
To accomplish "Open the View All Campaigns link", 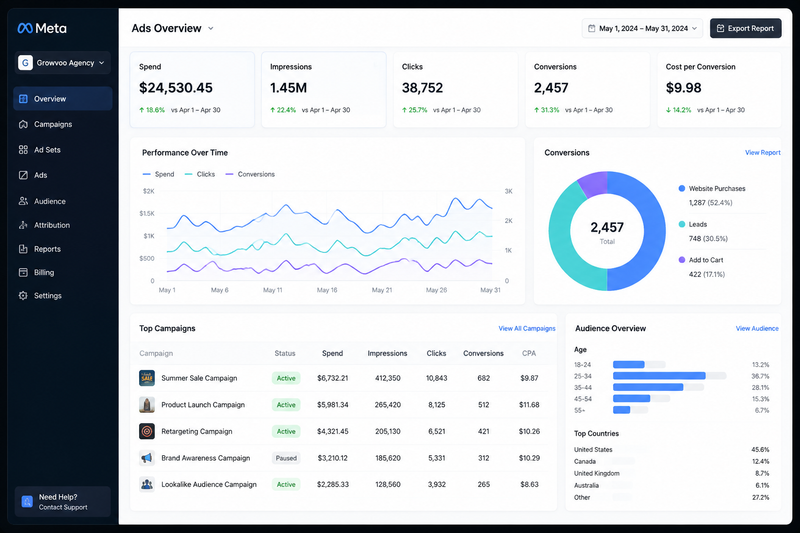I will coord(527,328).
